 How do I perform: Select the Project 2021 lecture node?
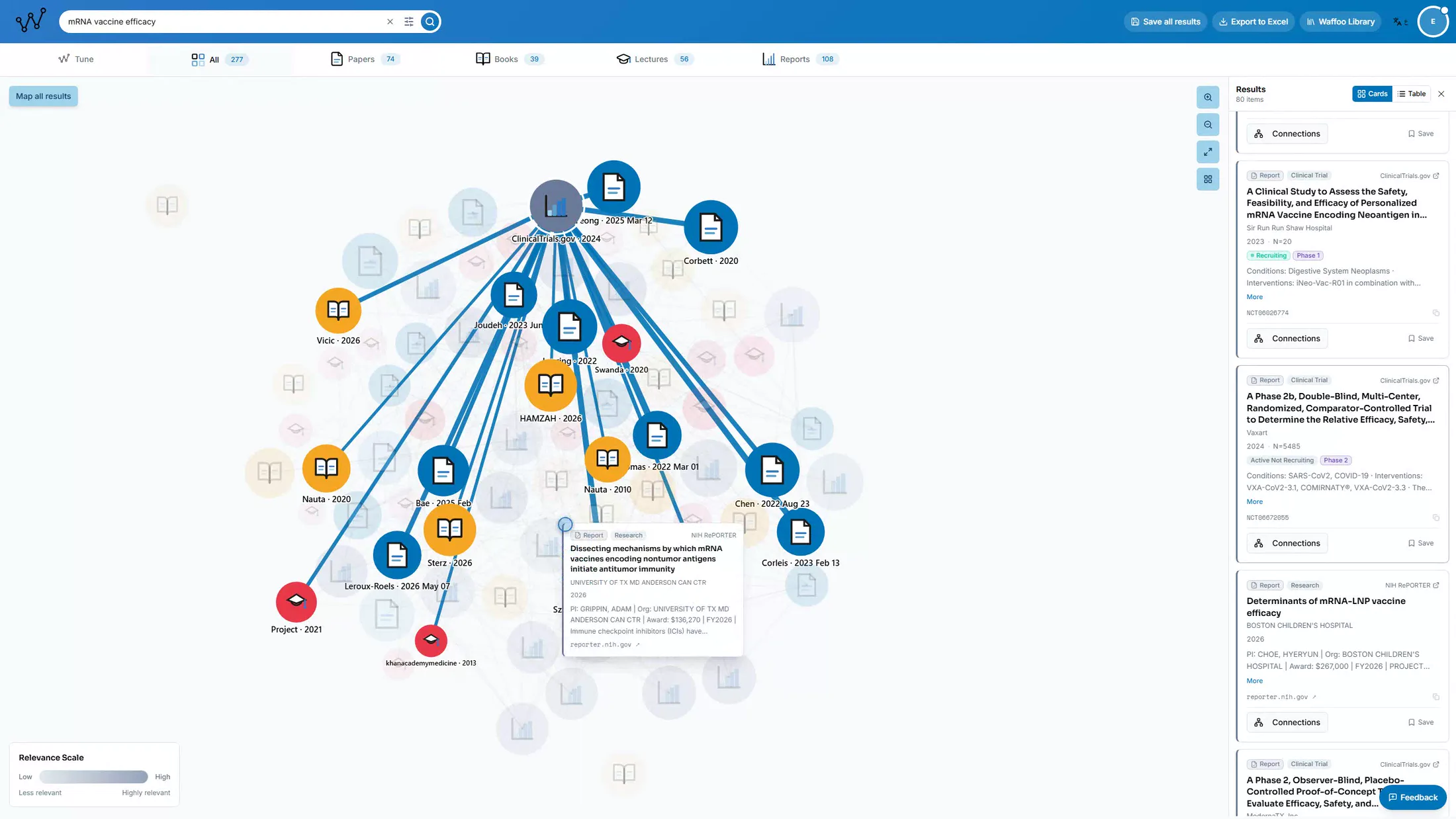click(296, 602)
